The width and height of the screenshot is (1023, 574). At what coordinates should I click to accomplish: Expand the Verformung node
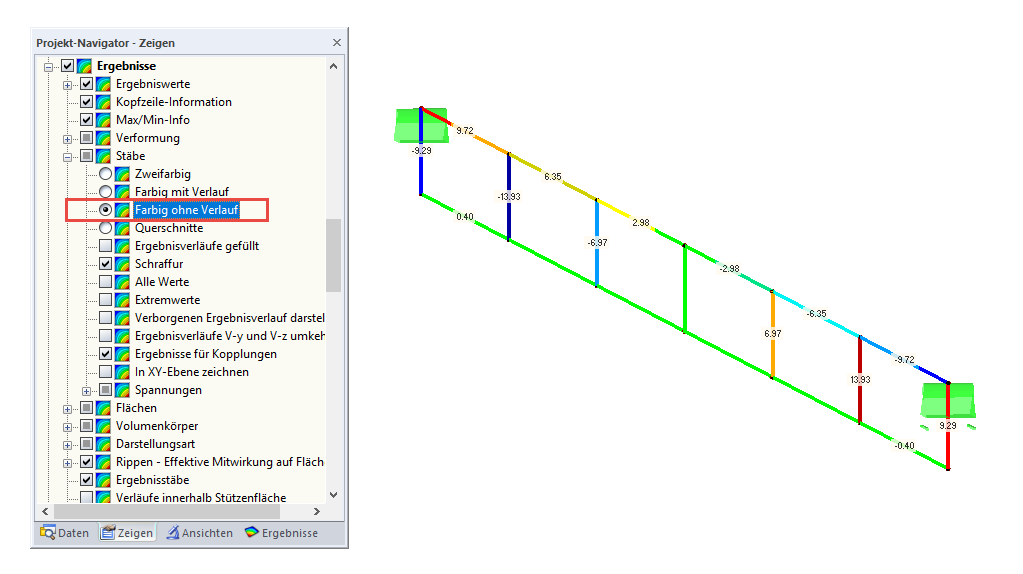pos(67,139)
